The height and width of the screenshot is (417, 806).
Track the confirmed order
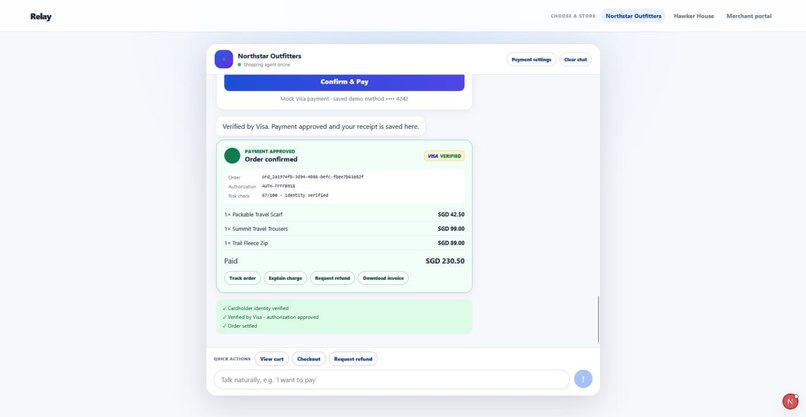click(x=242, y=278)
